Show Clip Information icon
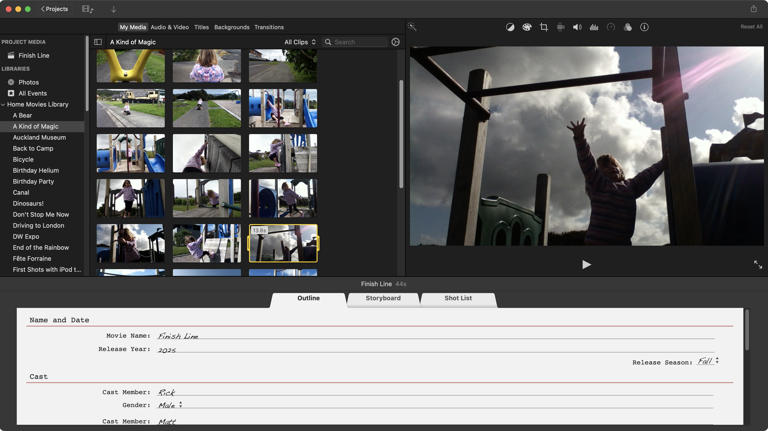Image resolution: width=768 pixels, height=431 pixels. [x=644, y=27]
